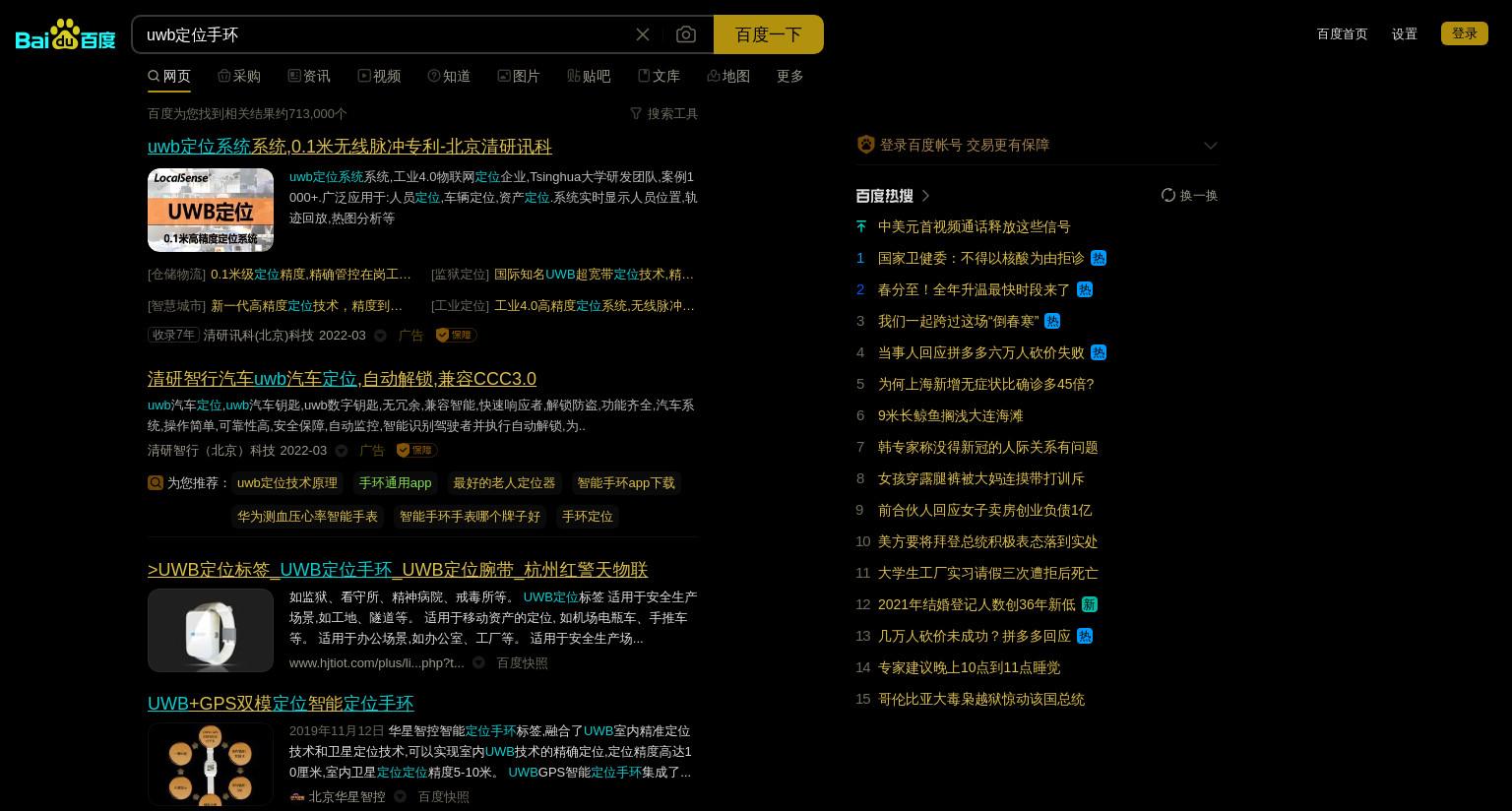
Task: Open result UWB定位标签_UWB定位手环 杭州红警天物联
Action: coord(398,570)
